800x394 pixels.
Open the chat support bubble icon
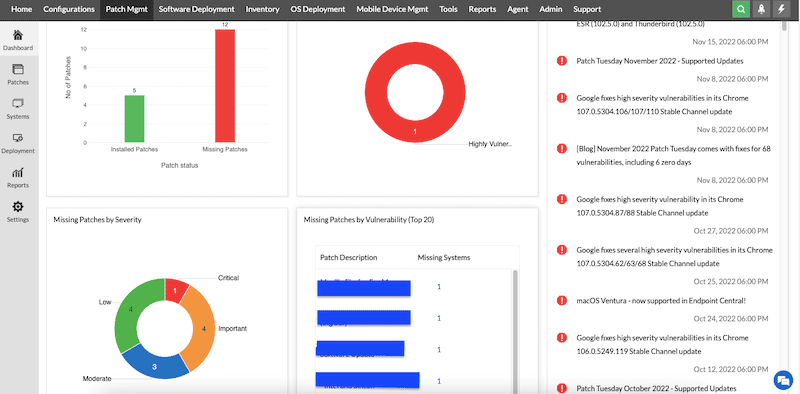pos(782,380)
